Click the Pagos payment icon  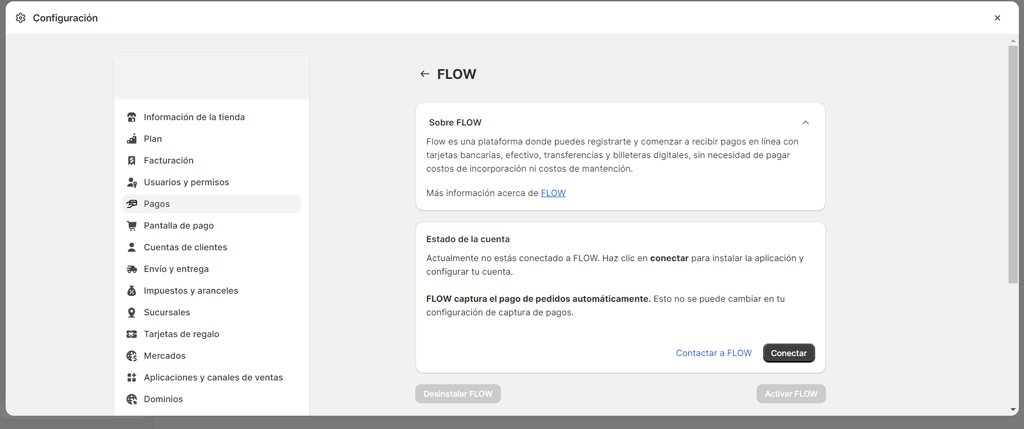point(131,204)
